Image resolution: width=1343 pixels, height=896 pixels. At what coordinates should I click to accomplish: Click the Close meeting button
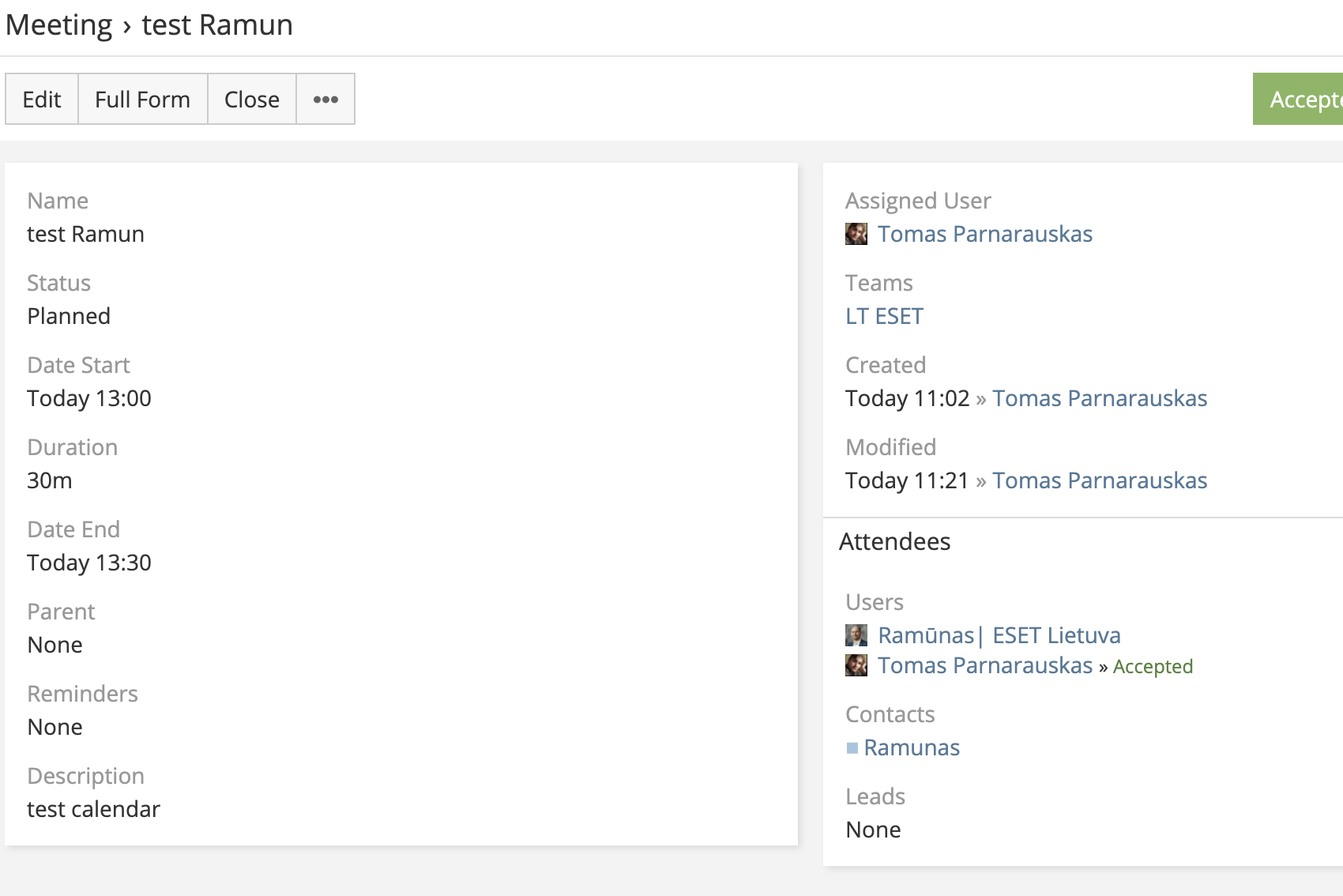pyautogui.click(x=251, y=100)
